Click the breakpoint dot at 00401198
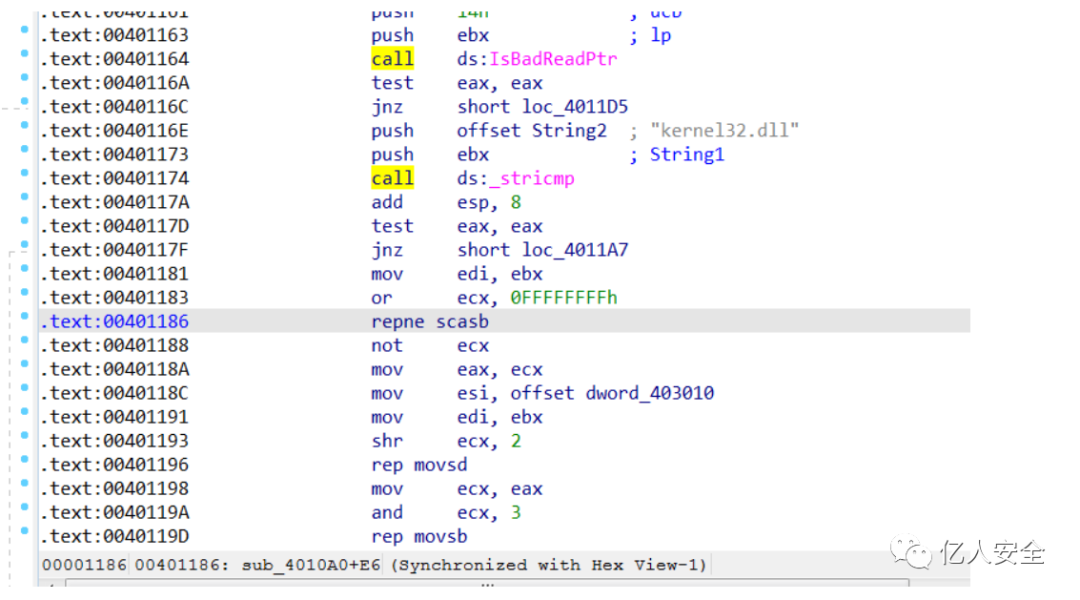 click(x=25, y=484)
